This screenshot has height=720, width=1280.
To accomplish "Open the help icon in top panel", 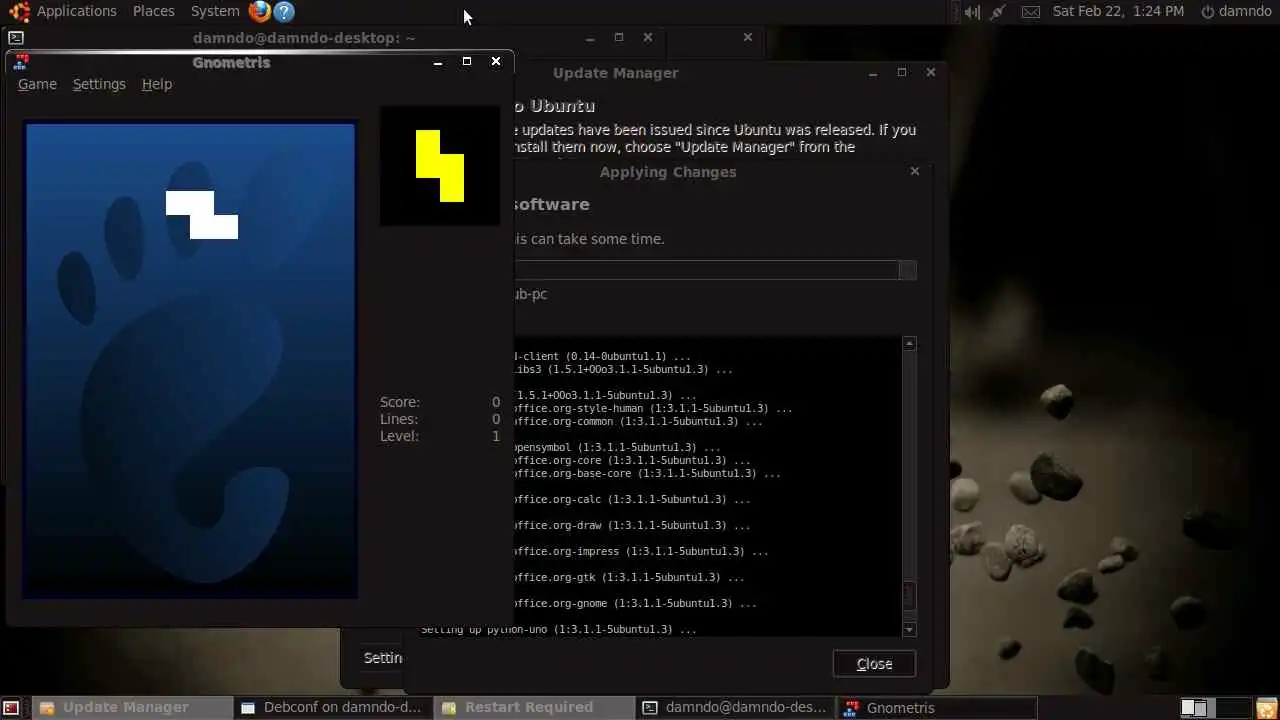I will coord(284,11).
